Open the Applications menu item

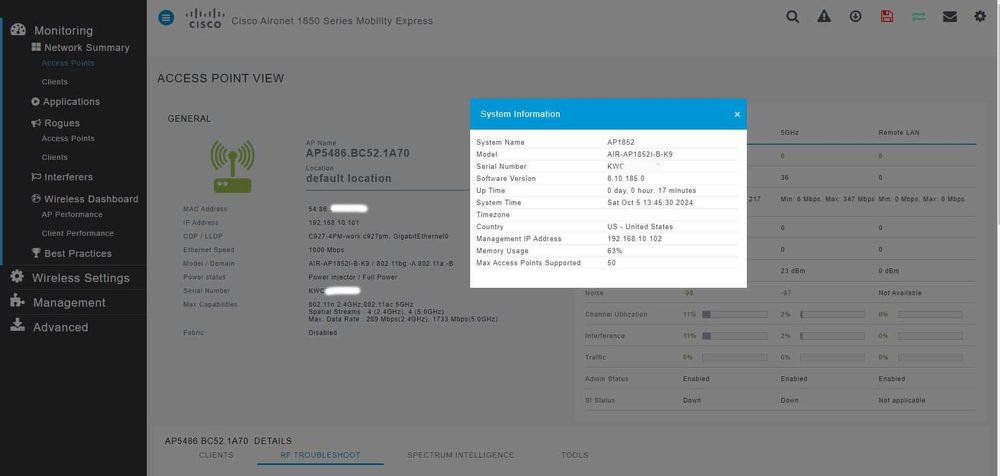pos(71,101)
